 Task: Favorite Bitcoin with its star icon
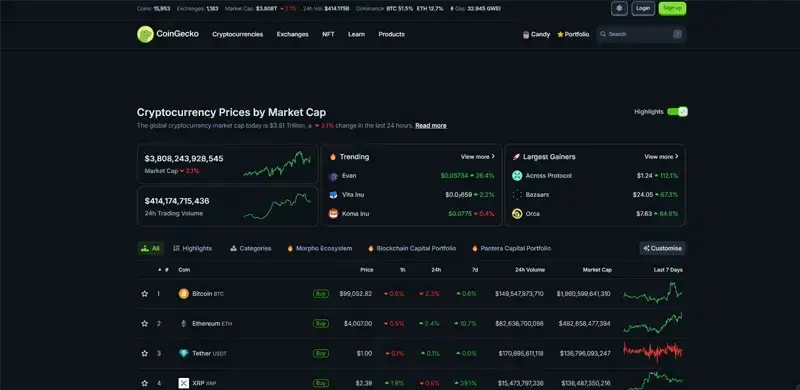[144, 294]
